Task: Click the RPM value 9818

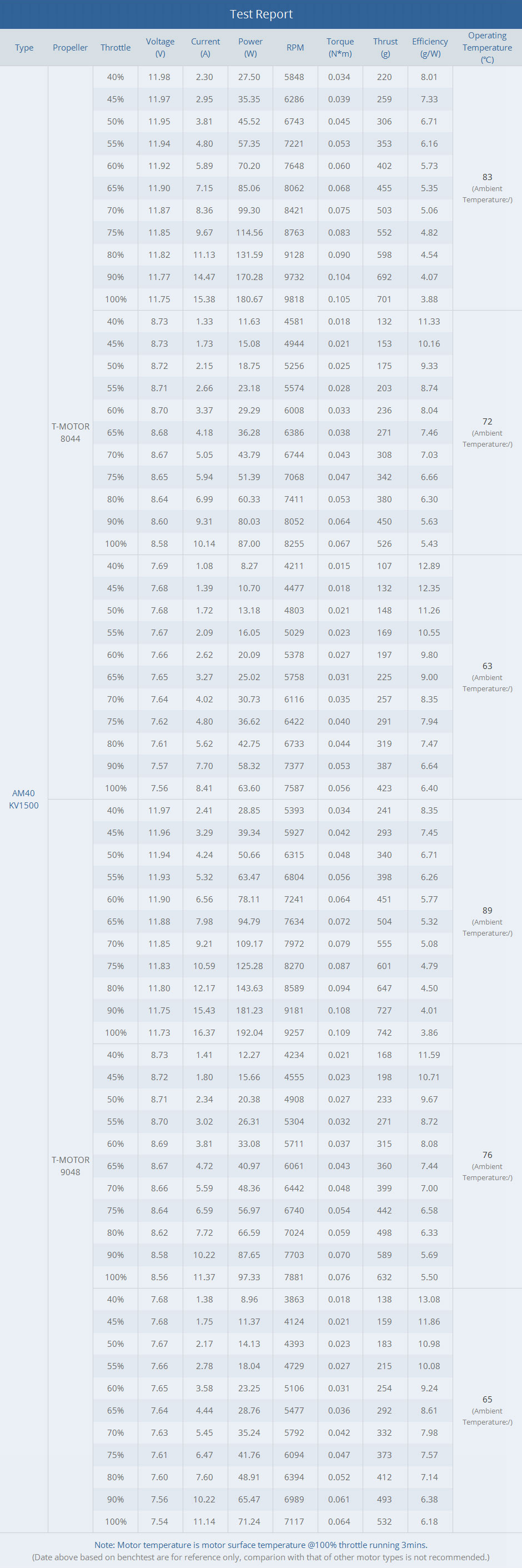Action: click(x=294, y=299)
